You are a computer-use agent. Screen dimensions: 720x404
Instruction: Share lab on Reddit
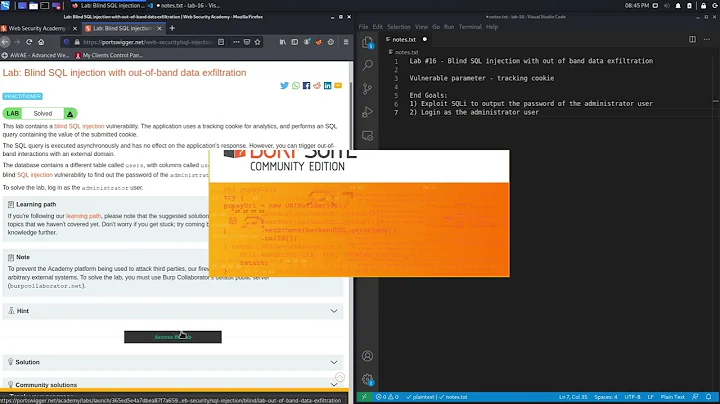tap(317, 85)
